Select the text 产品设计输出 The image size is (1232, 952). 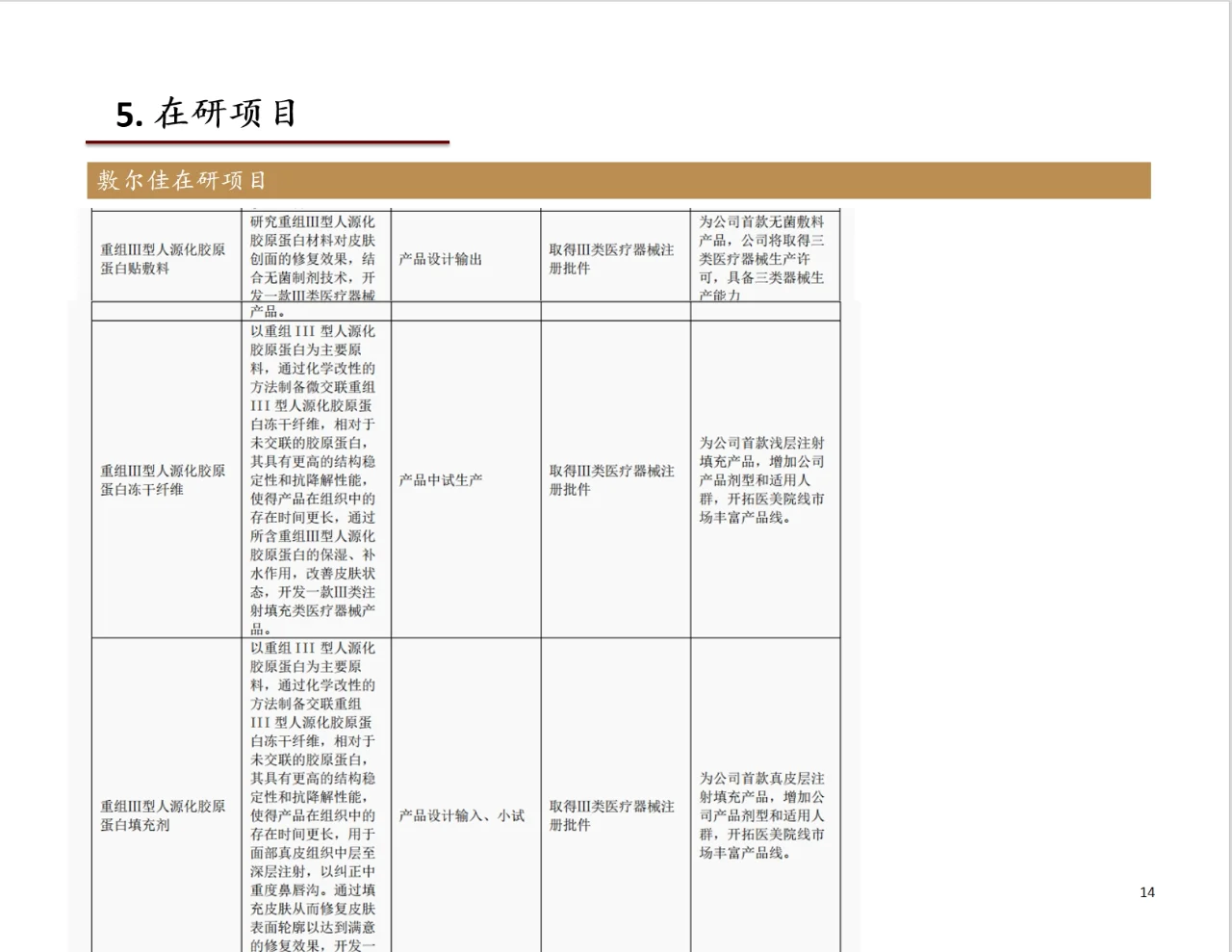(439, 258)
